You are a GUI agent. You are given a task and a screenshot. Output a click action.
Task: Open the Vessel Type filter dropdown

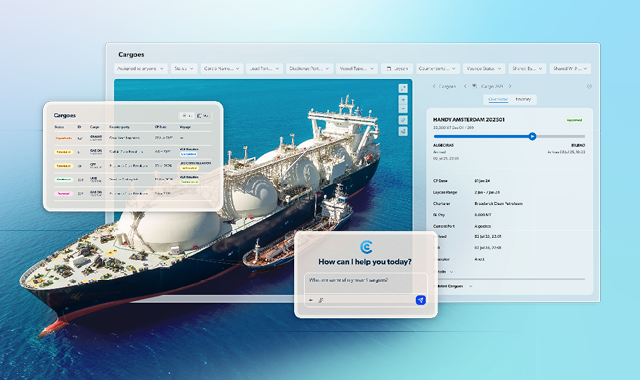pos(357,69)
